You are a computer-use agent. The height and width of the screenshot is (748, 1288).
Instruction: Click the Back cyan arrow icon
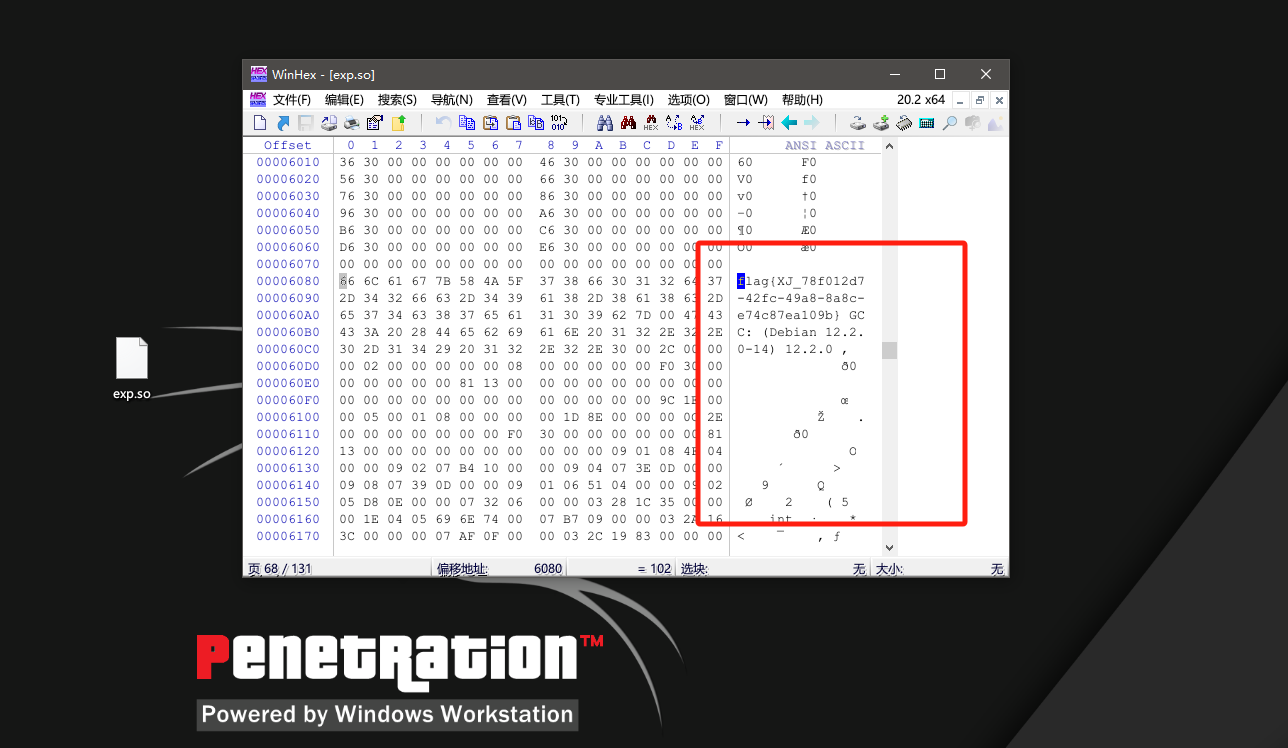[x=789, y=123]
